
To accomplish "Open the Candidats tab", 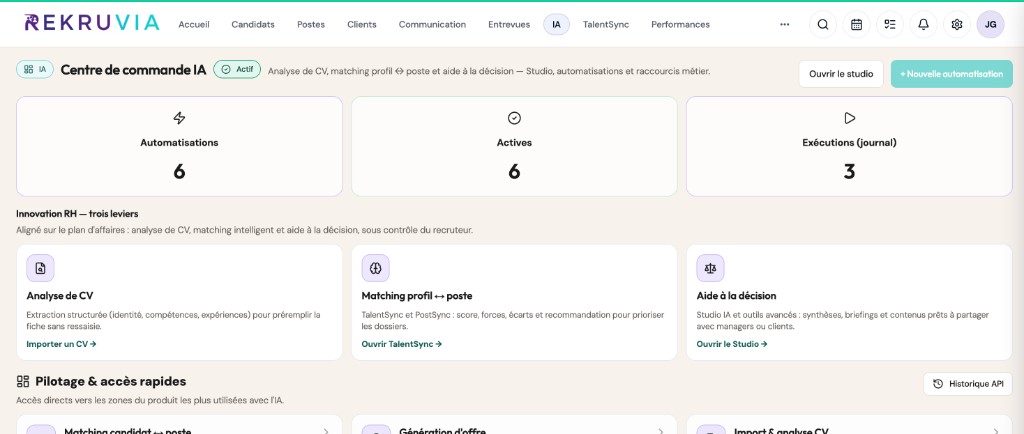I will 253,25.
